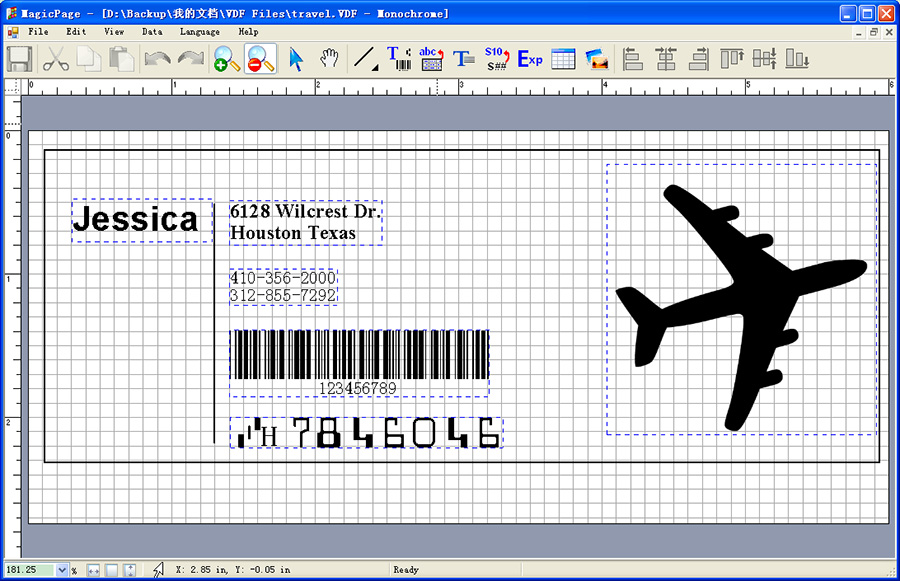Open the Language menu

(x=199, y=32)
